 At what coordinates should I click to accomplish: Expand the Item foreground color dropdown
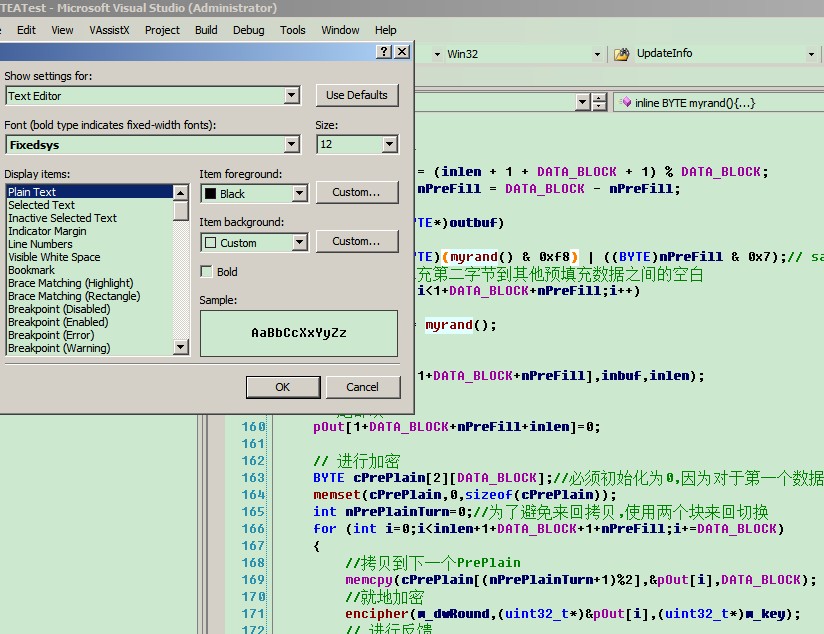[x=299, y=193]
